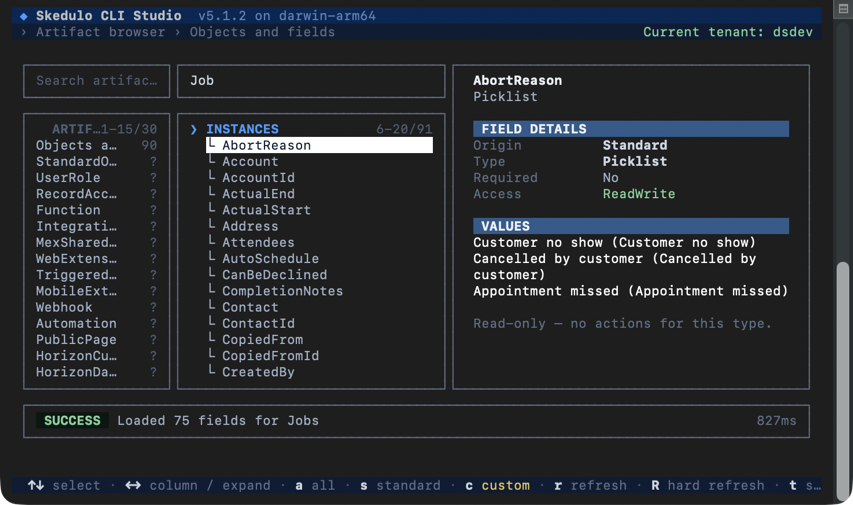Click the 827ms timing text
Viewport: 853px width, 505px height.
776,421
